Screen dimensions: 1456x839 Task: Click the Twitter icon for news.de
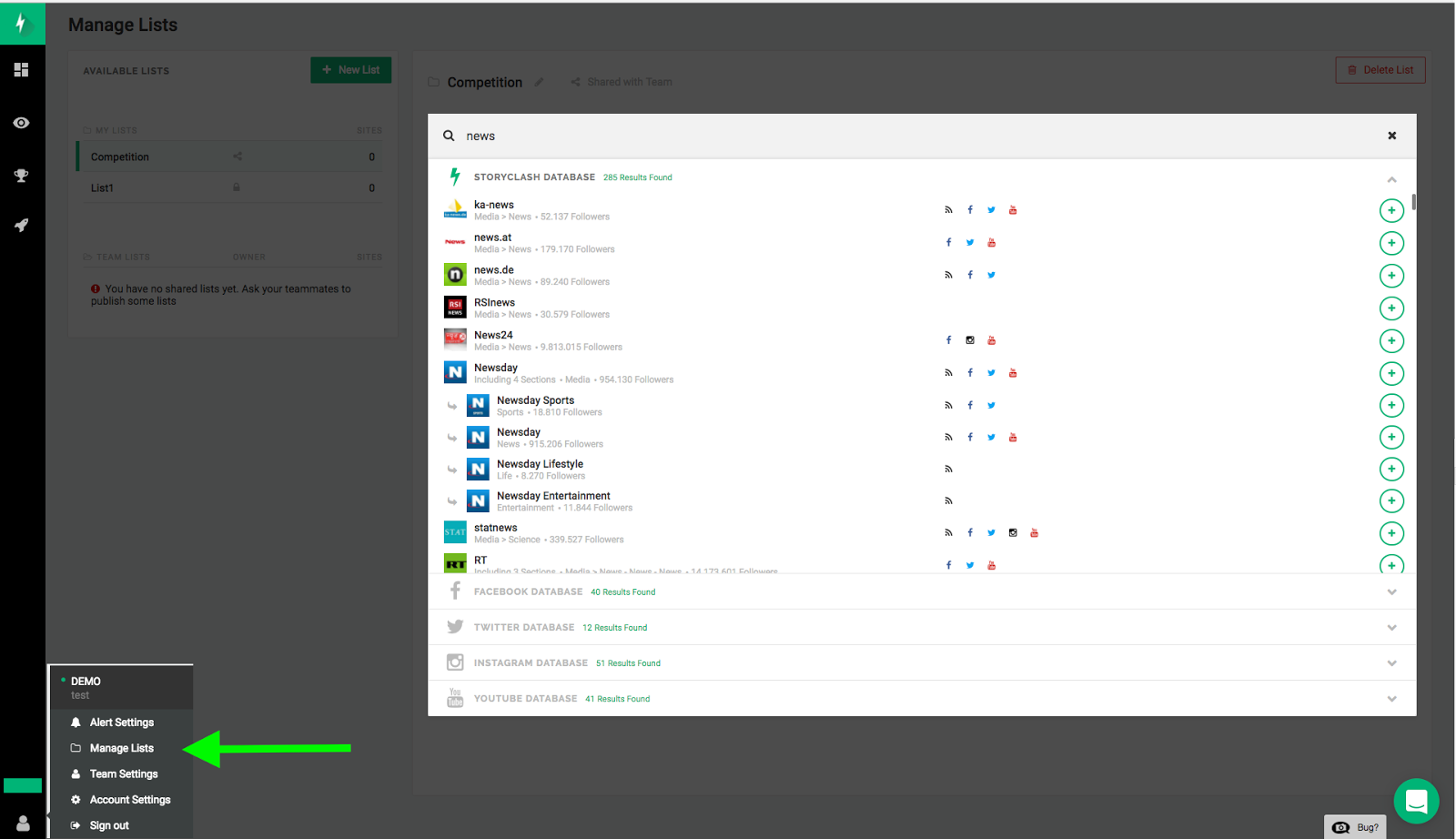tap(991, 275)
